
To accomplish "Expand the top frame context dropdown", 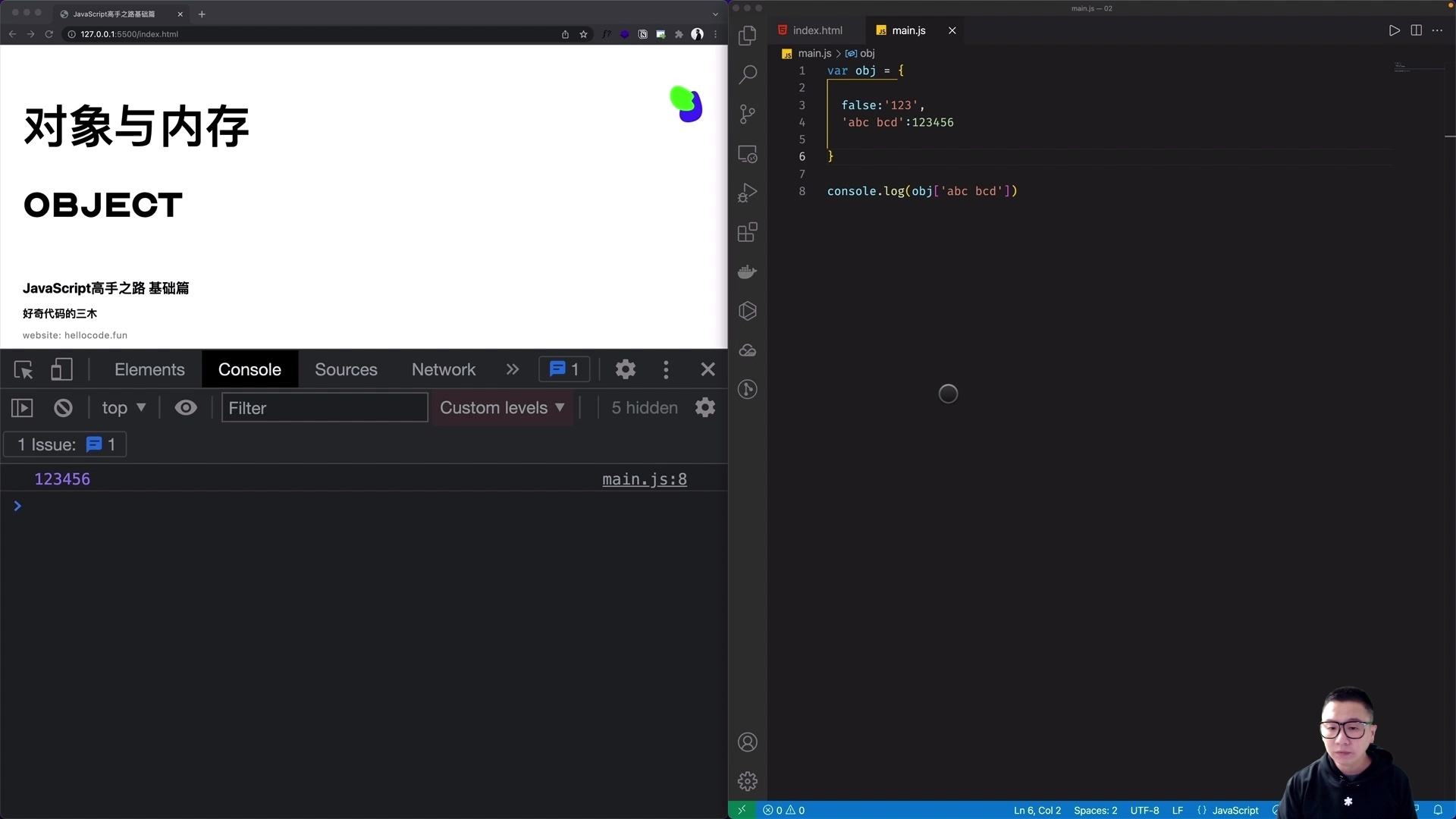I will (124, 407).
